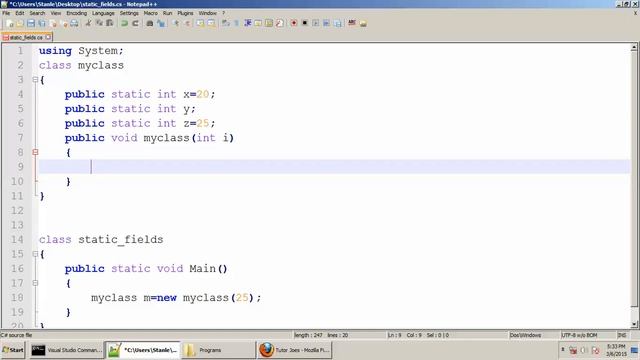Toggle synchronized horizontal scrolling
The image size is (640, 360).
pos(211,23)
